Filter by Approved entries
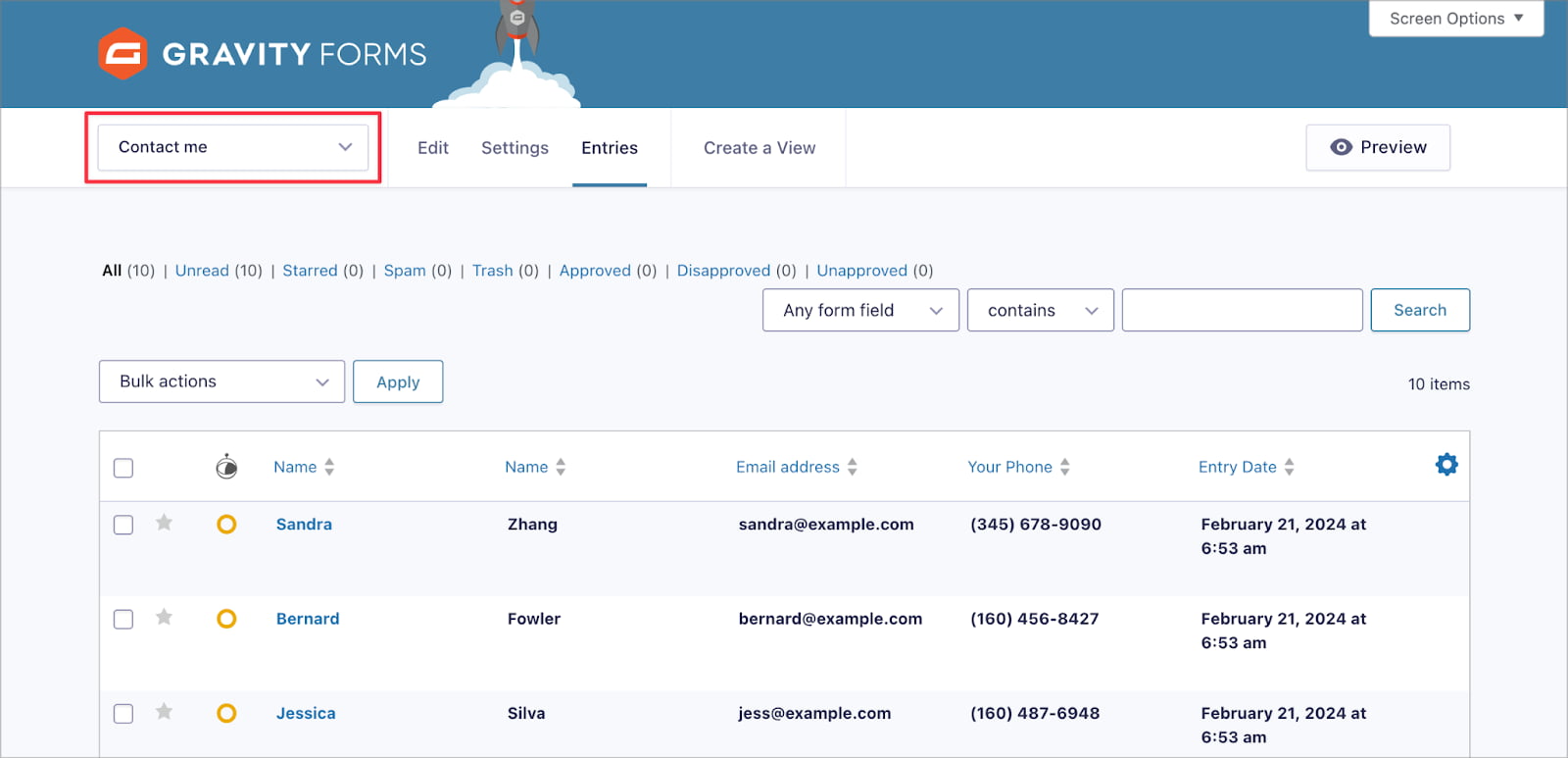The width and height of the screenshot is (1568, 758). (x=595, y=271)
